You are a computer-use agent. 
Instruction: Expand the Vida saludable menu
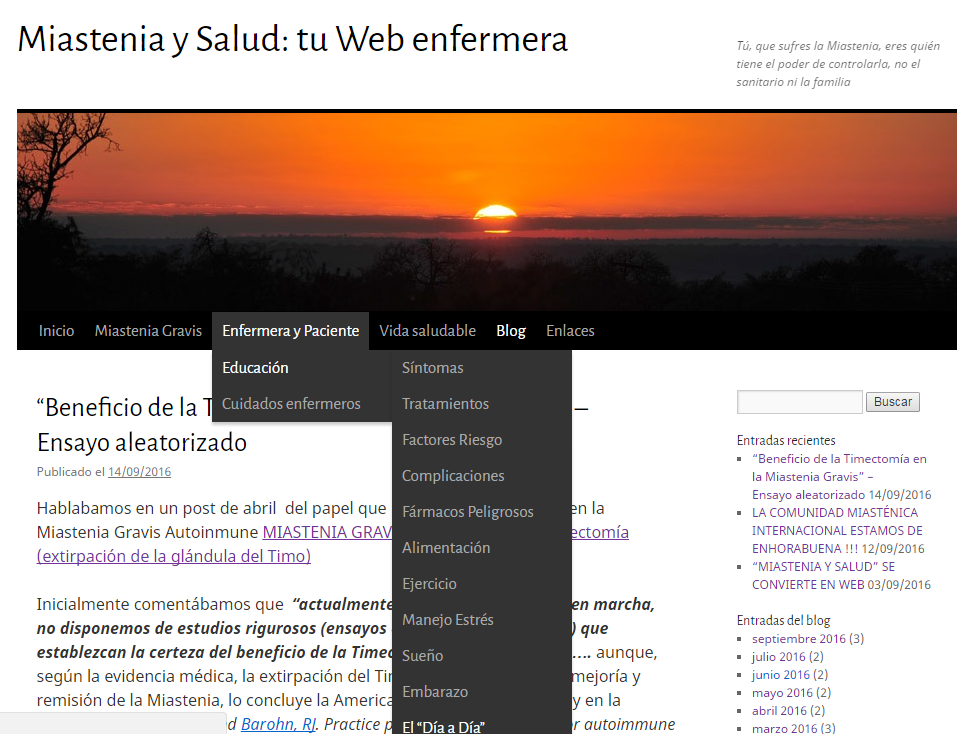click(427, 331)
